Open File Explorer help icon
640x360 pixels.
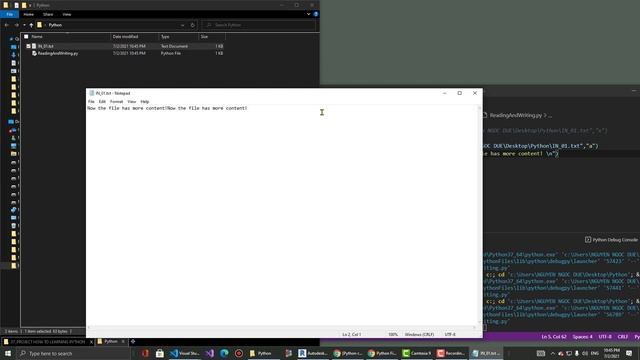click(x=316, y=14)
